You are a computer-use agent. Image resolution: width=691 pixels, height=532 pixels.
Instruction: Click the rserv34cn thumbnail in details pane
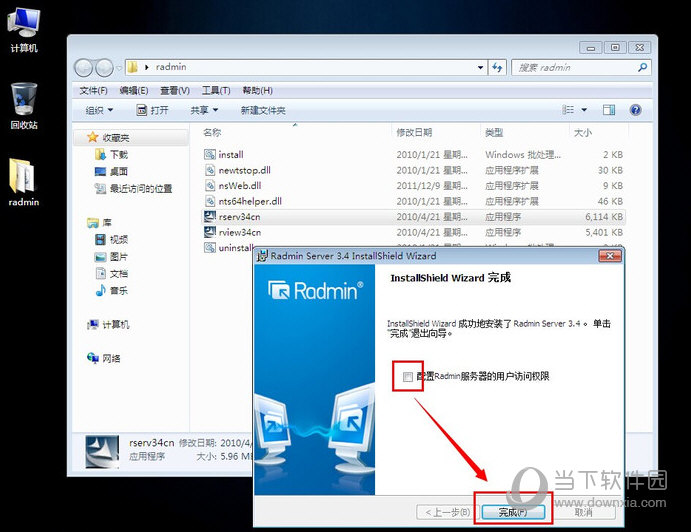(x=102, y=452)
